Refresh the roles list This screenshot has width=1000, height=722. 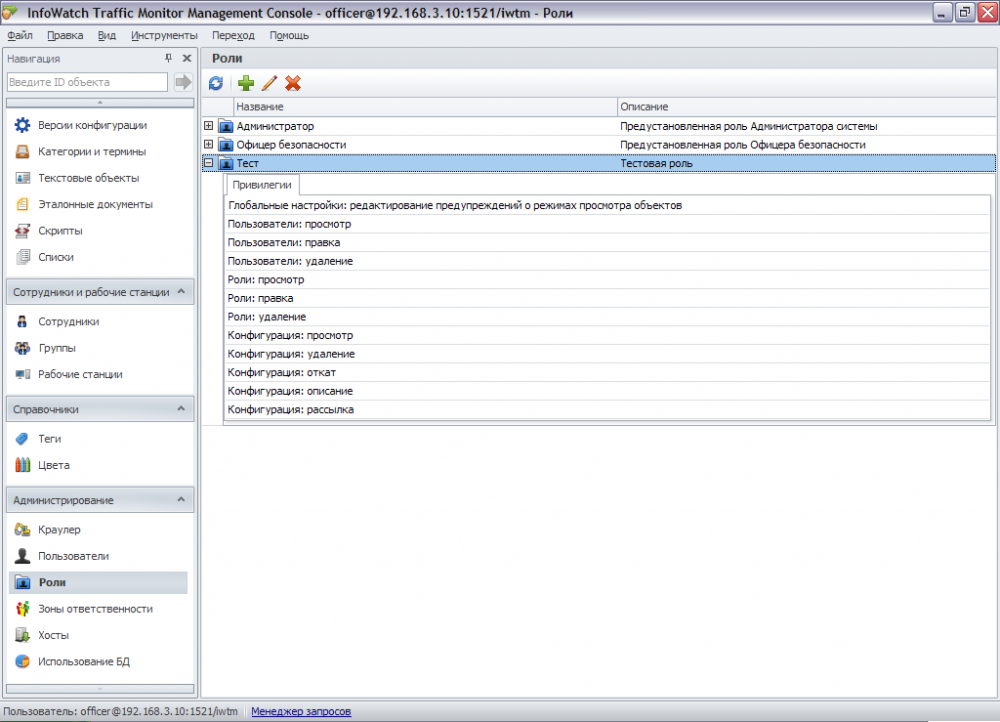[x=216, y=83]
